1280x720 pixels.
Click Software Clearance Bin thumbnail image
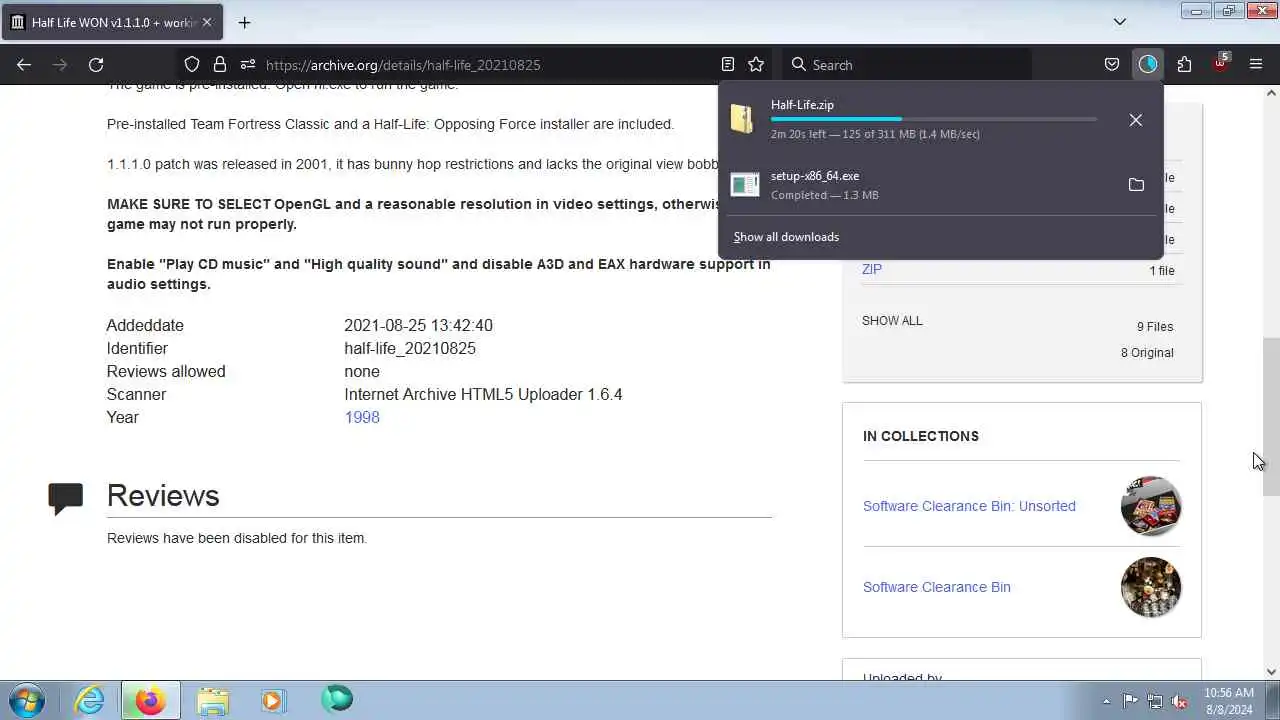tap(1151, 587)
